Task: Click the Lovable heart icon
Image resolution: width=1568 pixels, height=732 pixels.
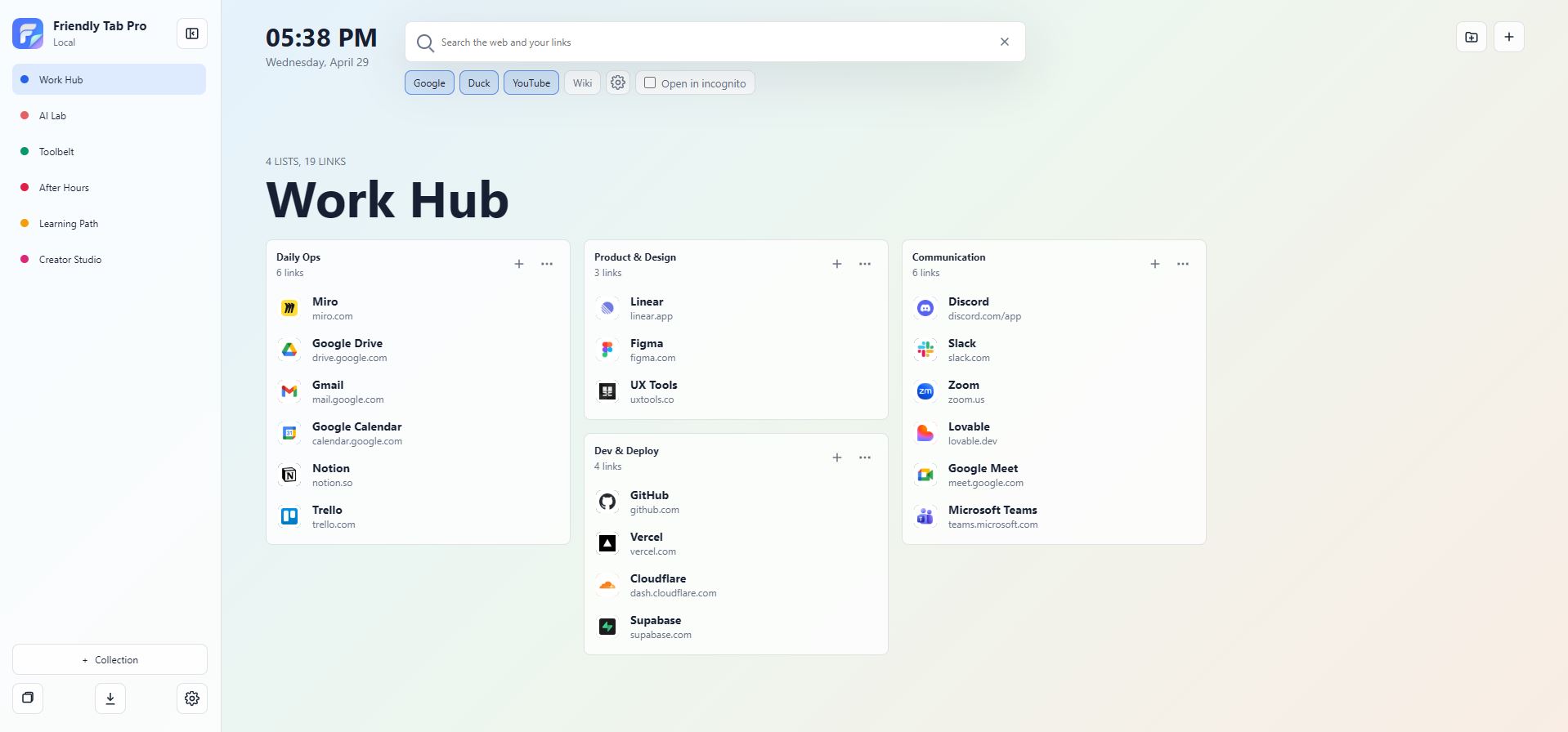Action: 925,433
